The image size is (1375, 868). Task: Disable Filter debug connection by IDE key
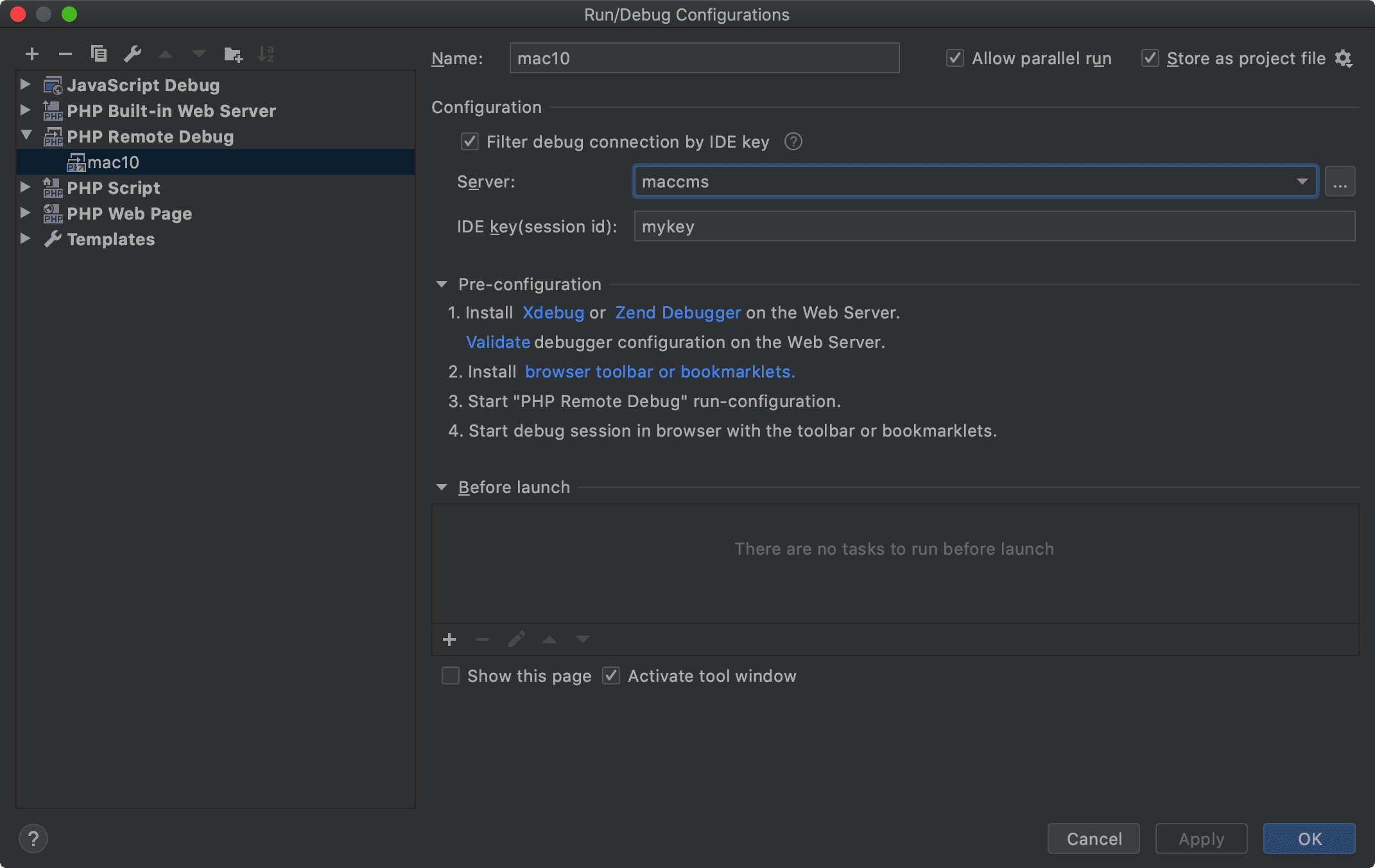[x=470, y=141]
